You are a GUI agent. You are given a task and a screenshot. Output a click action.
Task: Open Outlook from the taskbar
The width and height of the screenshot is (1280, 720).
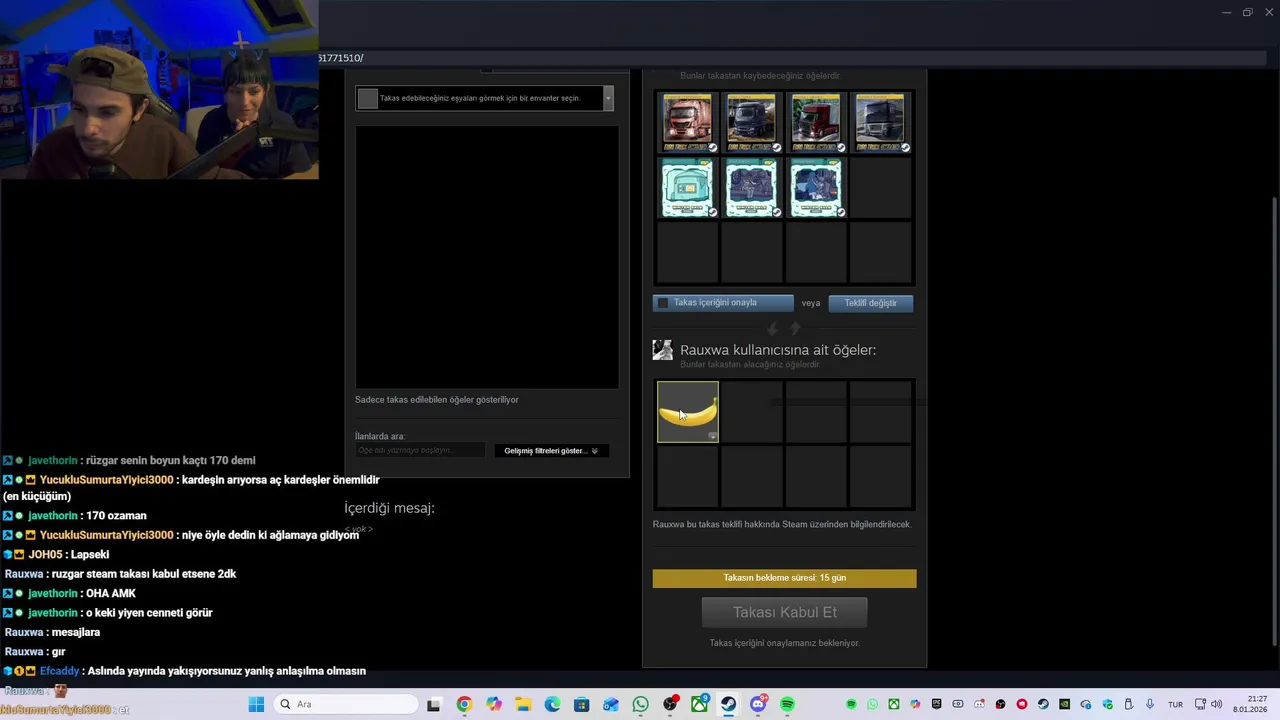pyautogui.click(x=611, y=705)
